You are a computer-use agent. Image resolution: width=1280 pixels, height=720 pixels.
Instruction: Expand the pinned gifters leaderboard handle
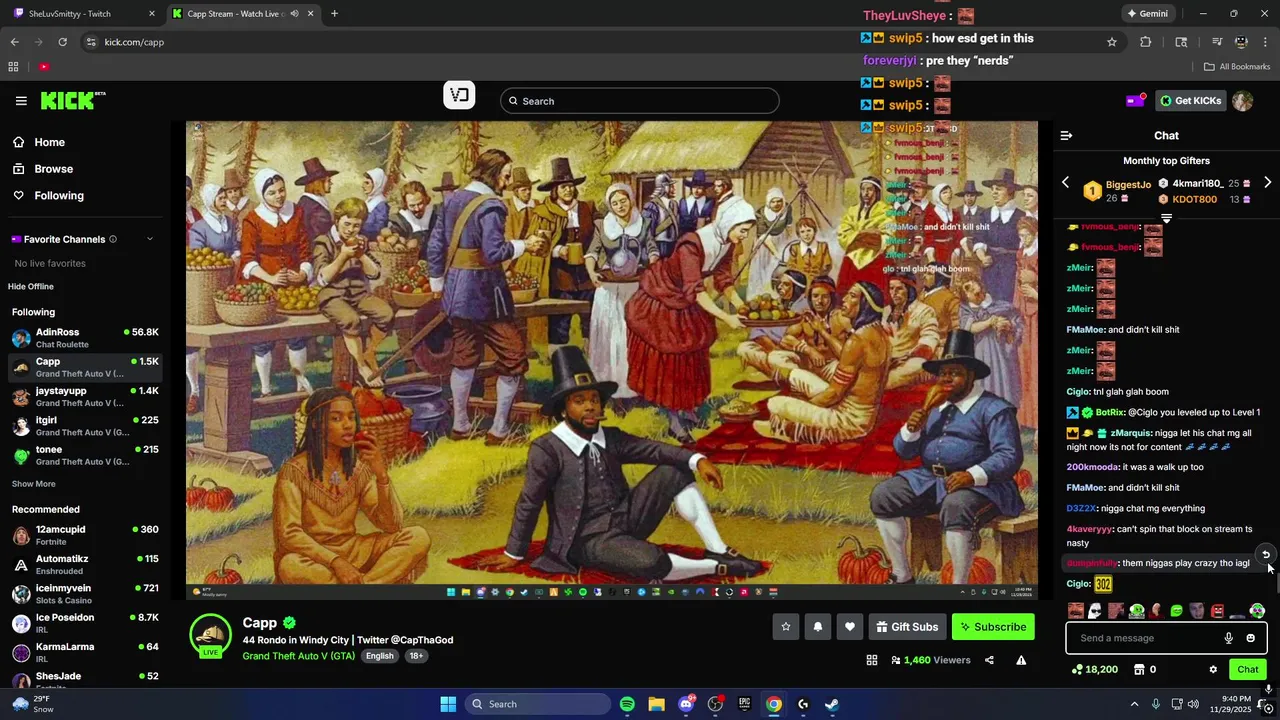(1166, 217)
